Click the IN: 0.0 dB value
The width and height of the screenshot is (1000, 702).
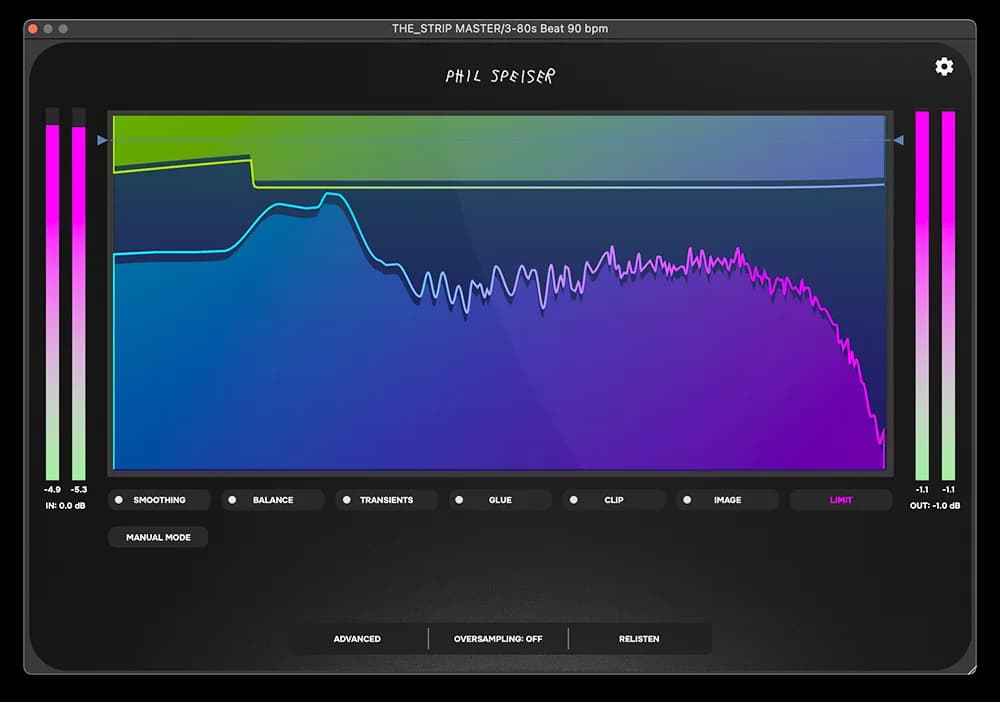tap(65, 506)
